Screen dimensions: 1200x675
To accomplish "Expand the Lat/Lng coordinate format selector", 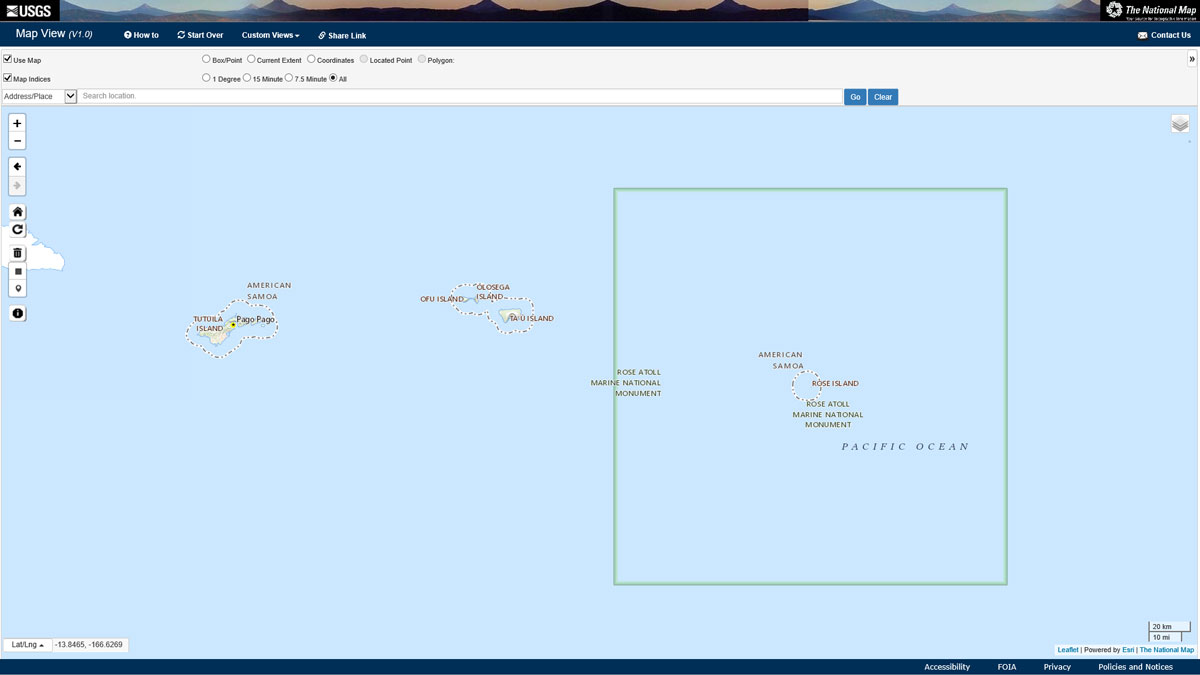I will (x=27, y=645).
